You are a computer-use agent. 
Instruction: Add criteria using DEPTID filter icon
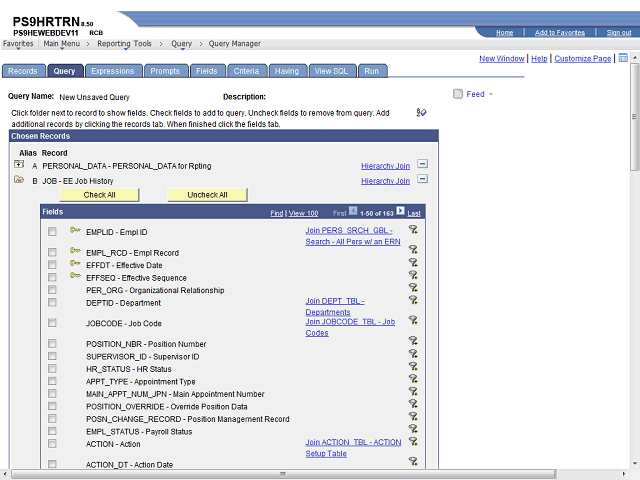click(x=413, y=300)
